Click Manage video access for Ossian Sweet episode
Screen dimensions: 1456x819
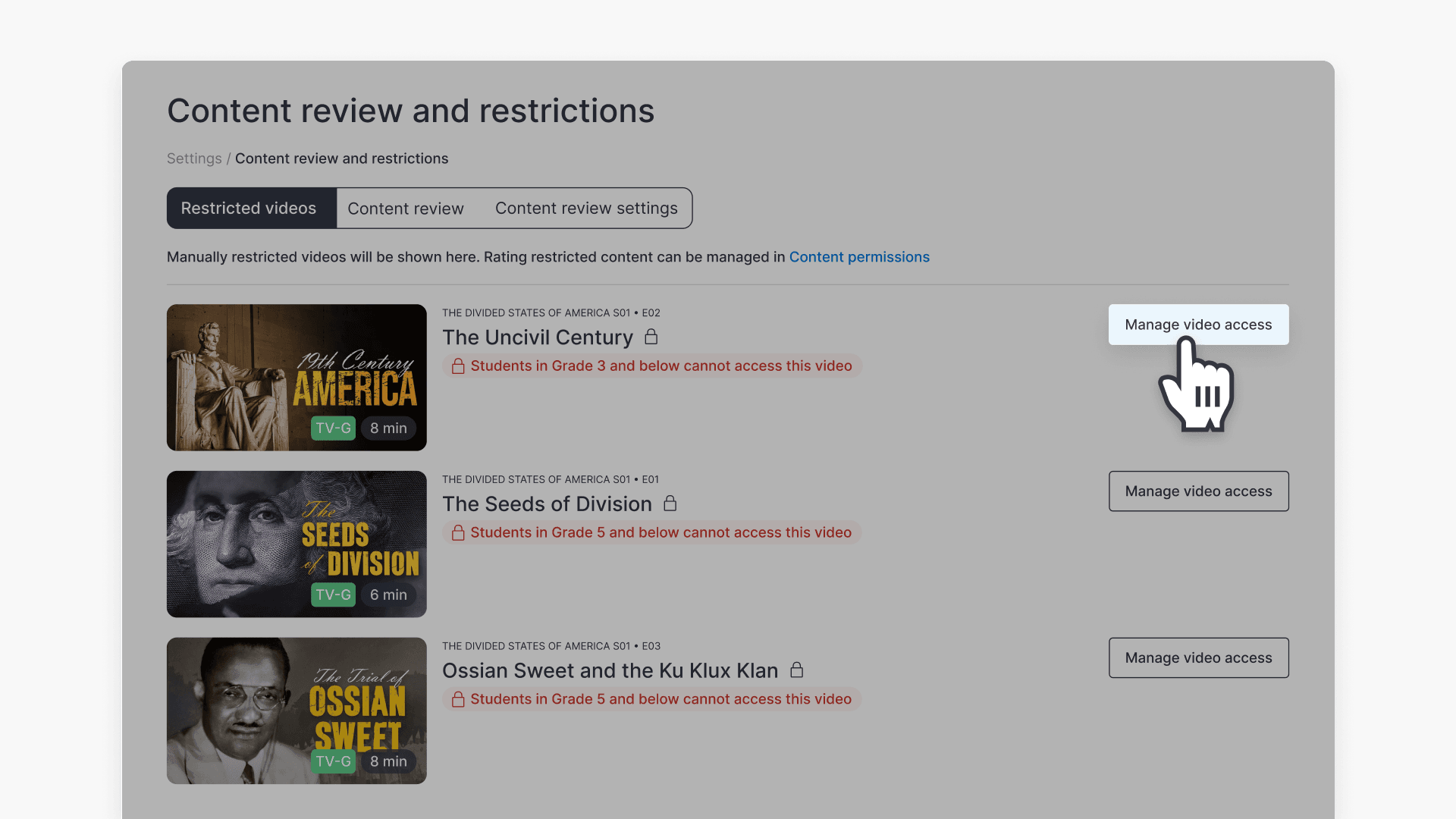[x=1198, y=657]
